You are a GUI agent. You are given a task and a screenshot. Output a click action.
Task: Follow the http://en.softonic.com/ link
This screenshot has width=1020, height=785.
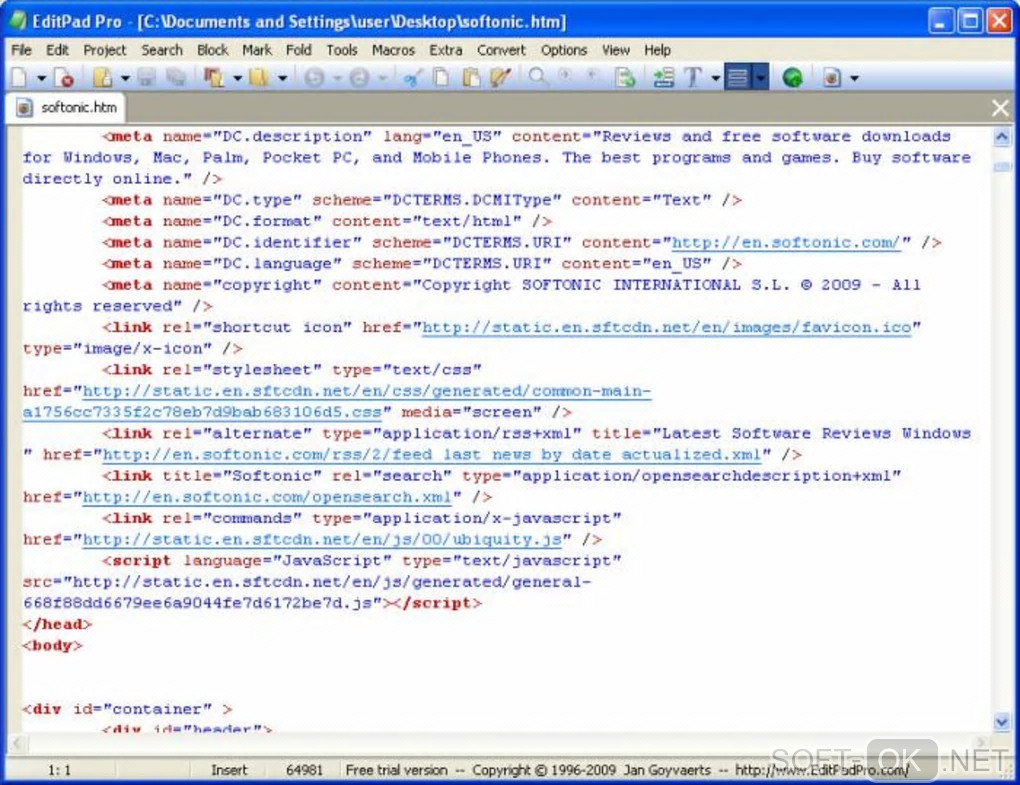point(786,243)
